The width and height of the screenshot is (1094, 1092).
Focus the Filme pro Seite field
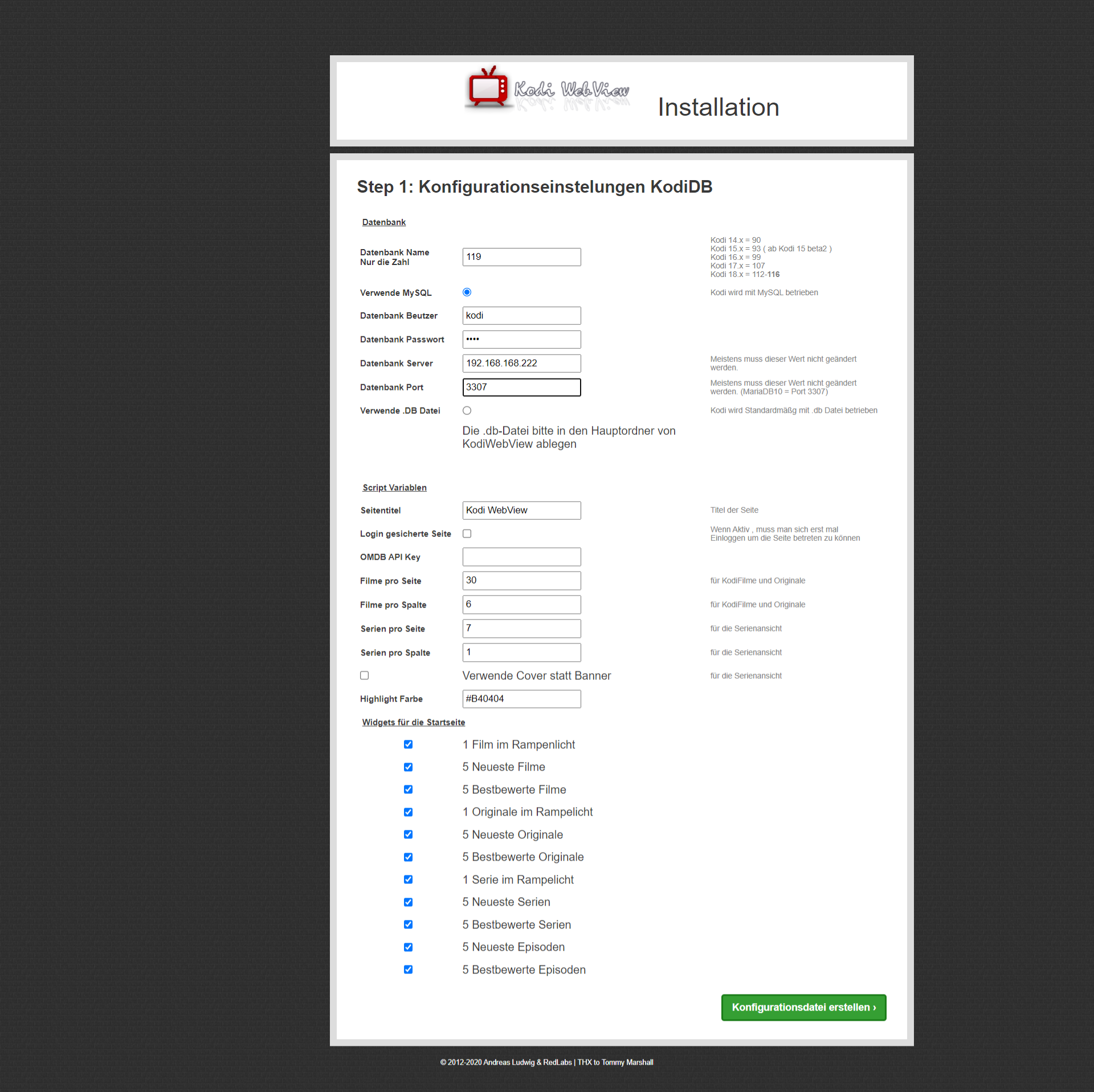[x=521, y=581]
